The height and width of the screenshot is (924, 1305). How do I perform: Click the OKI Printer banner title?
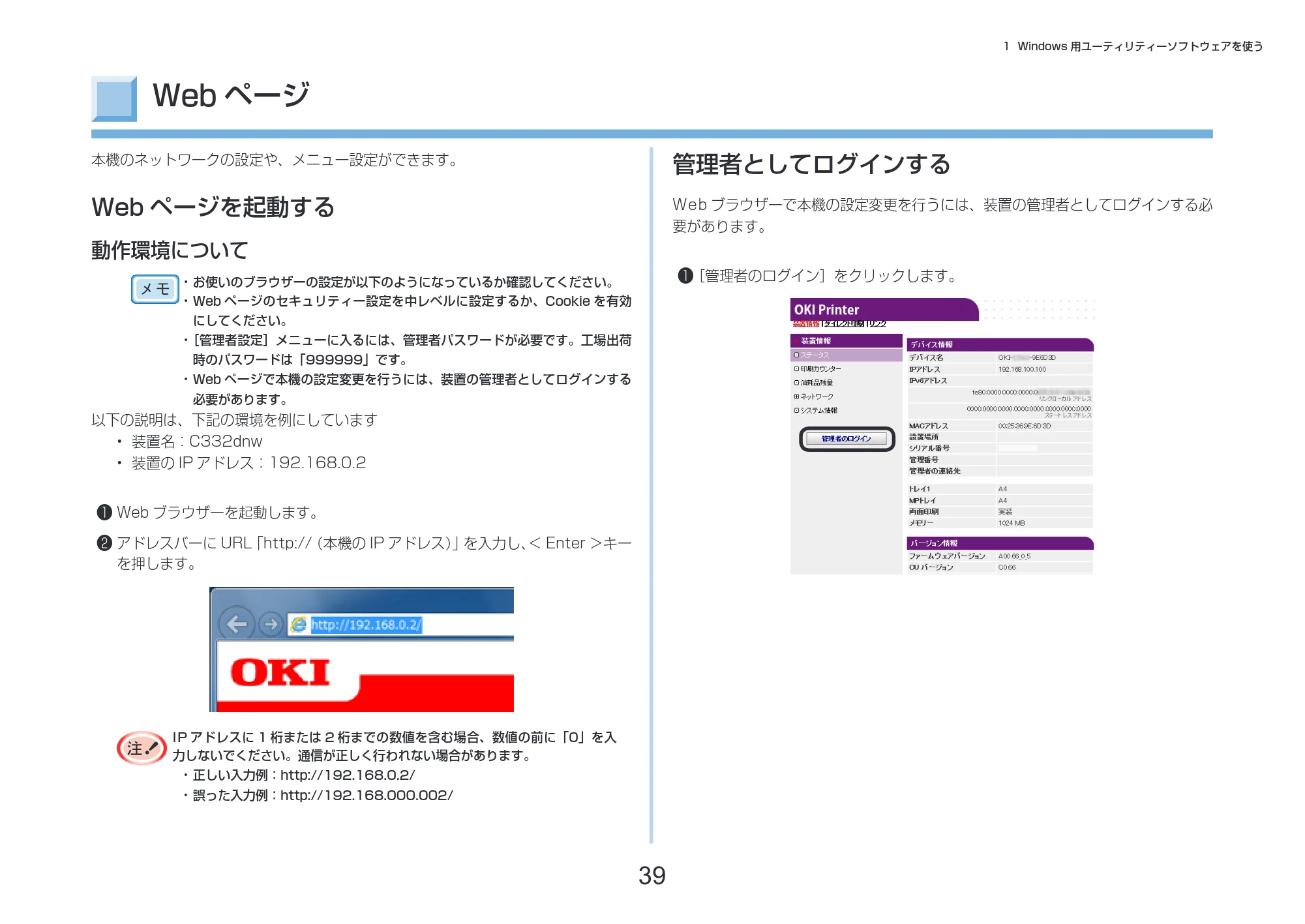click(x=826, y=310)
